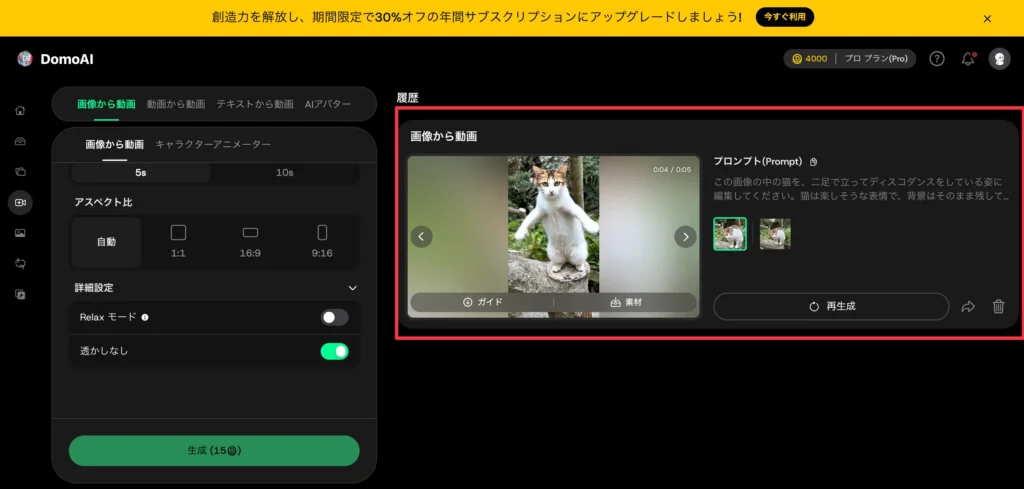Open the Home icon in the sidebar
Viewport: 1024px width, 489px height.
tap(20, 110)
